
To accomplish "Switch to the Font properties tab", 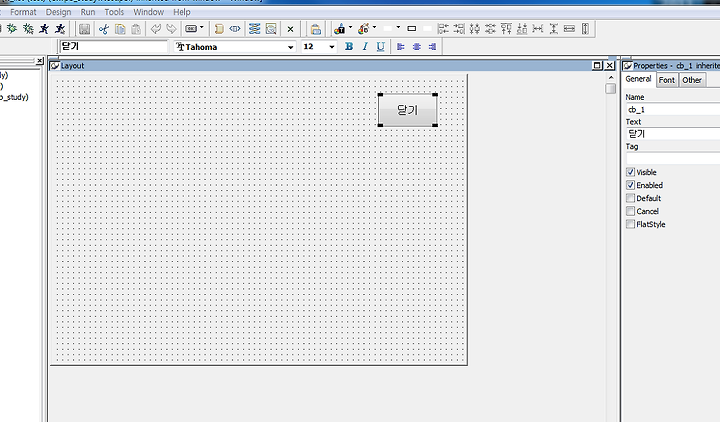I will (x=667, y=80).
